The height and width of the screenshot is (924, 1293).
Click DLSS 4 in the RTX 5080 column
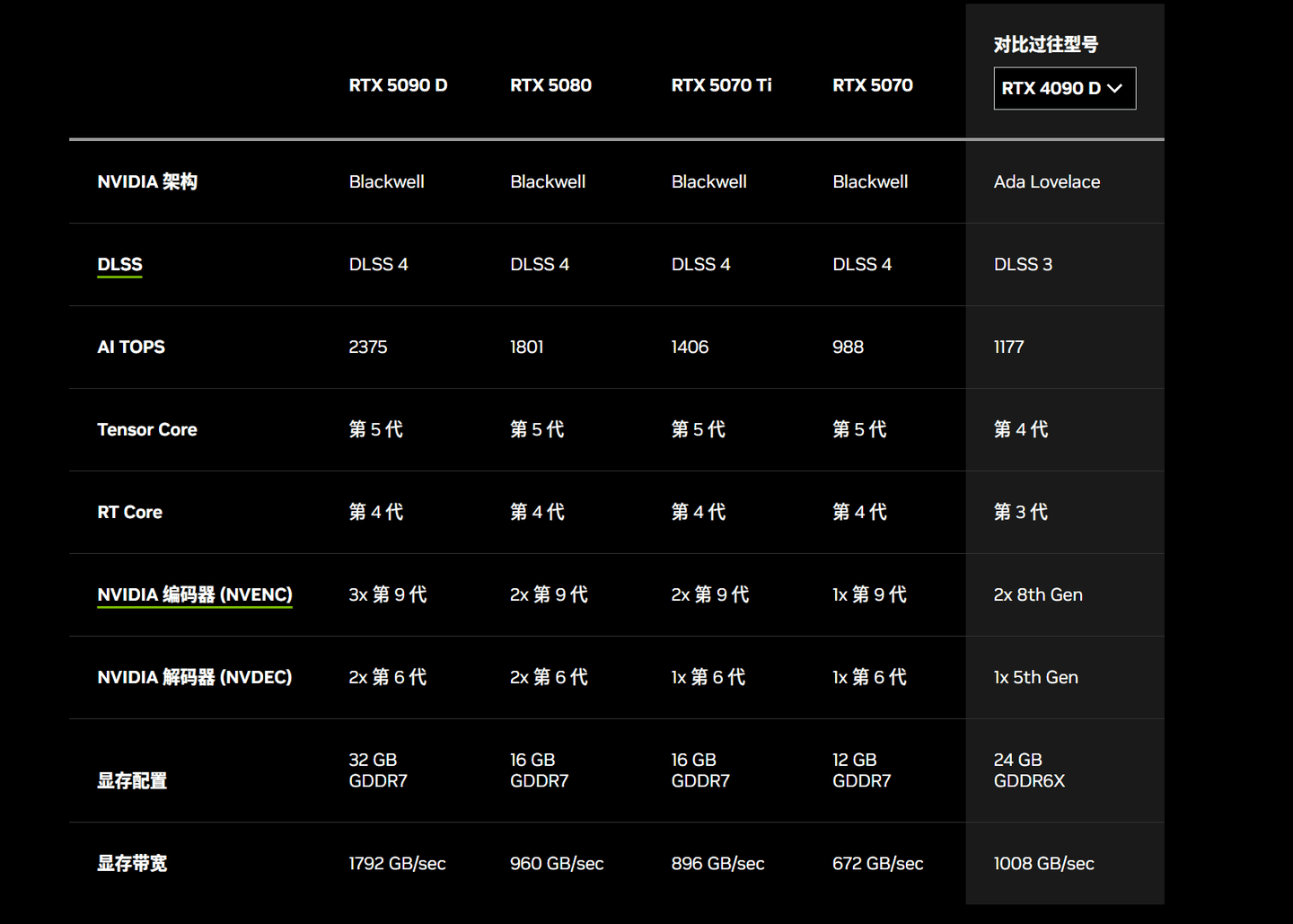(540, 264)
